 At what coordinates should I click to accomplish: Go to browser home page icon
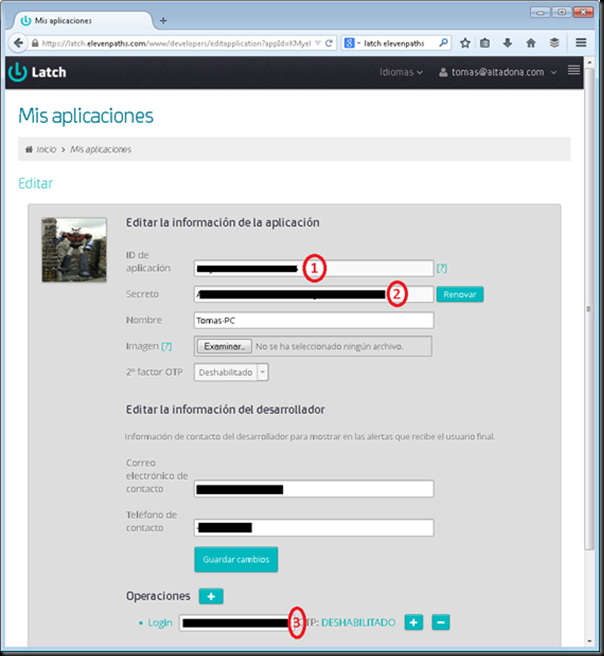coord(531,43)
